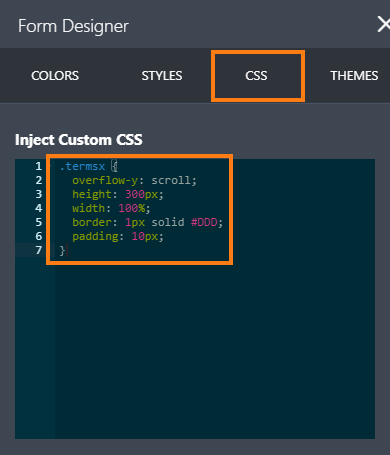390x455 pixels.
Task: Switch to the COLORS tab
Action: (x=55, y=76)
